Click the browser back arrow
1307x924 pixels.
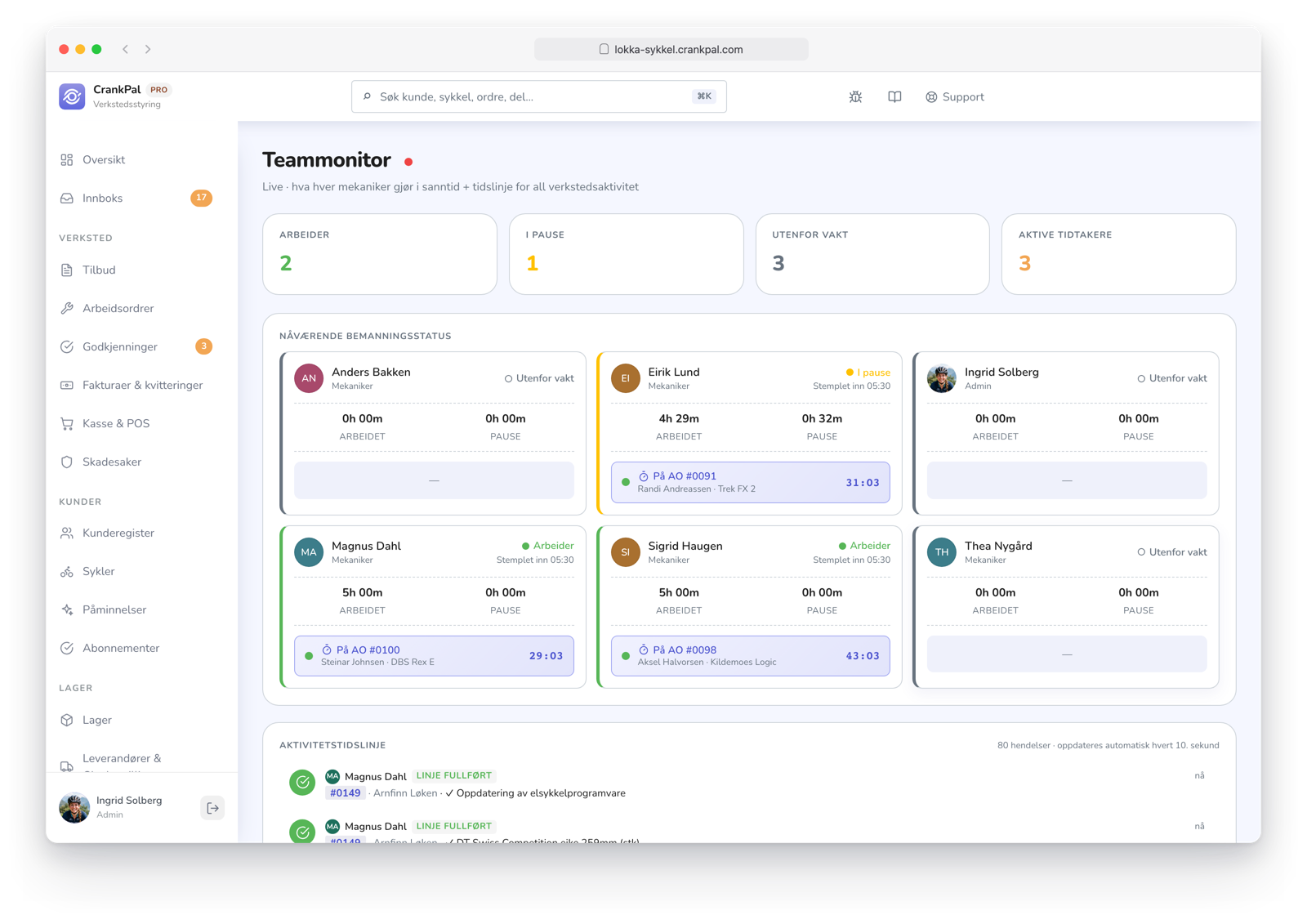[126, 49]
